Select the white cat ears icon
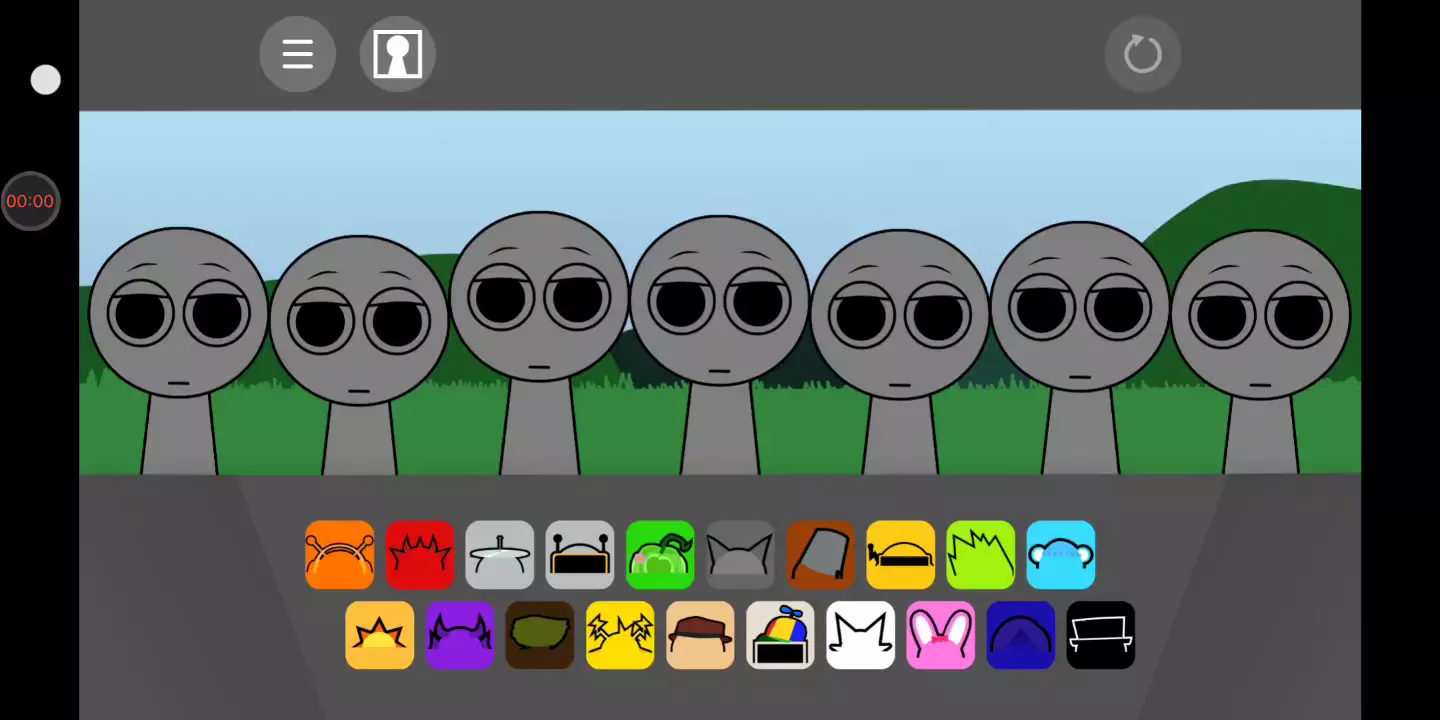Image resolution: width=1440 pixels, height=720 pixels. tap(860, 635)
